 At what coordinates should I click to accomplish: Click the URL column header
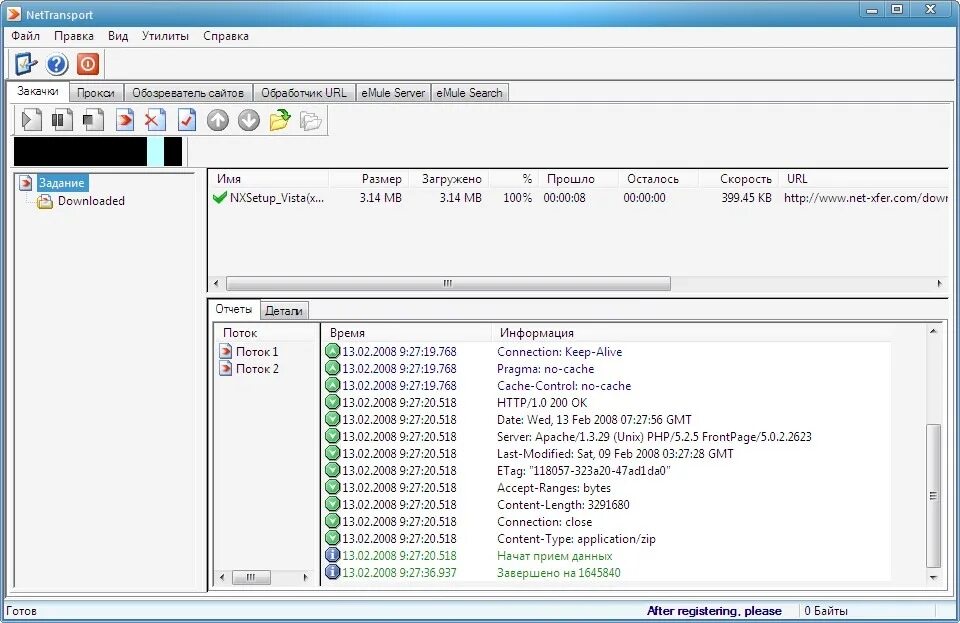click(863, 179)
